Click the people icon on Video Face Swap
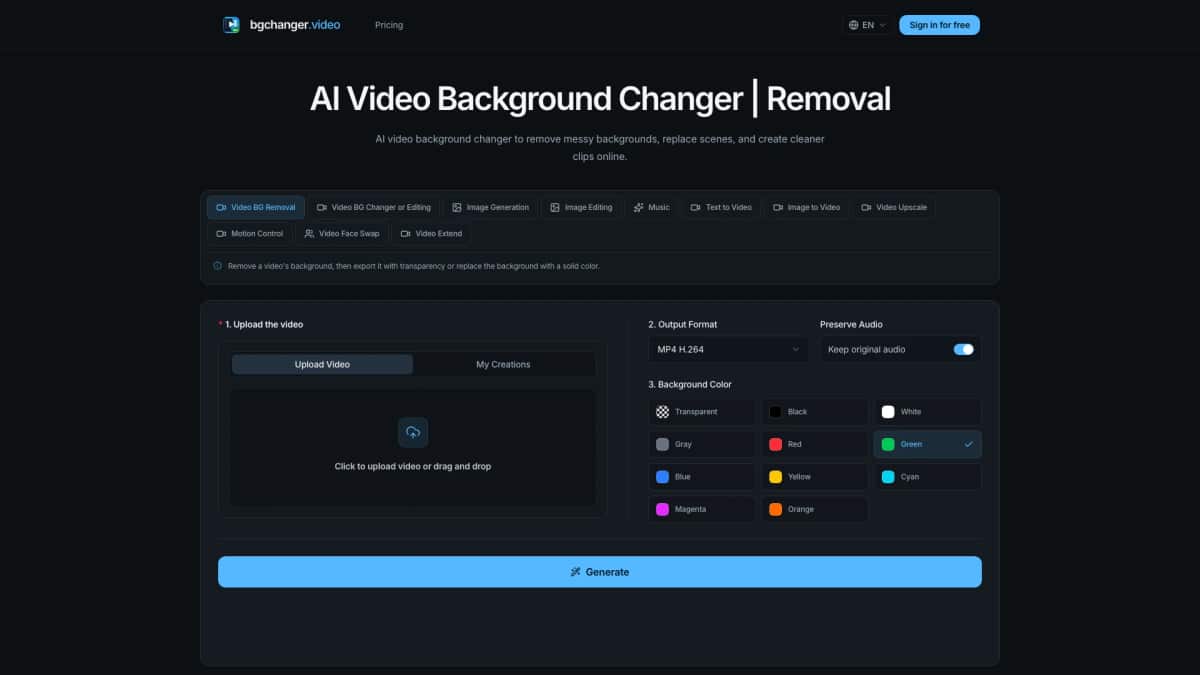Image resolution: width=1200 pixels, height=675 pixels. coord(310,233)
